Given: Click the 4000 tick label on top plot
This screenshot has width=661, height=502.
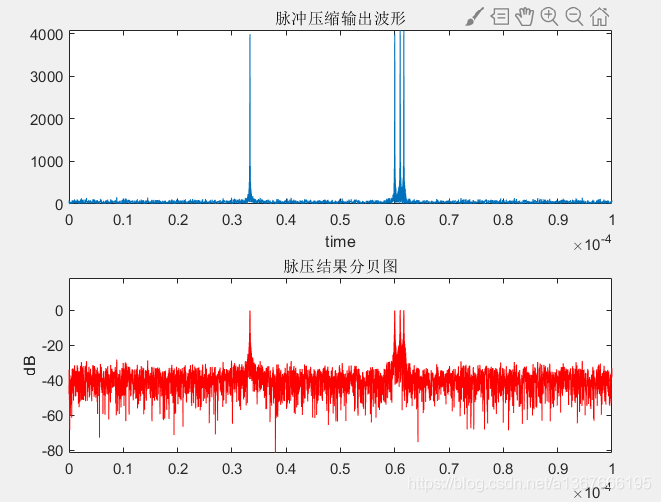Looking at the screenshot, I should pyautogui.click(x=46, y=35).
